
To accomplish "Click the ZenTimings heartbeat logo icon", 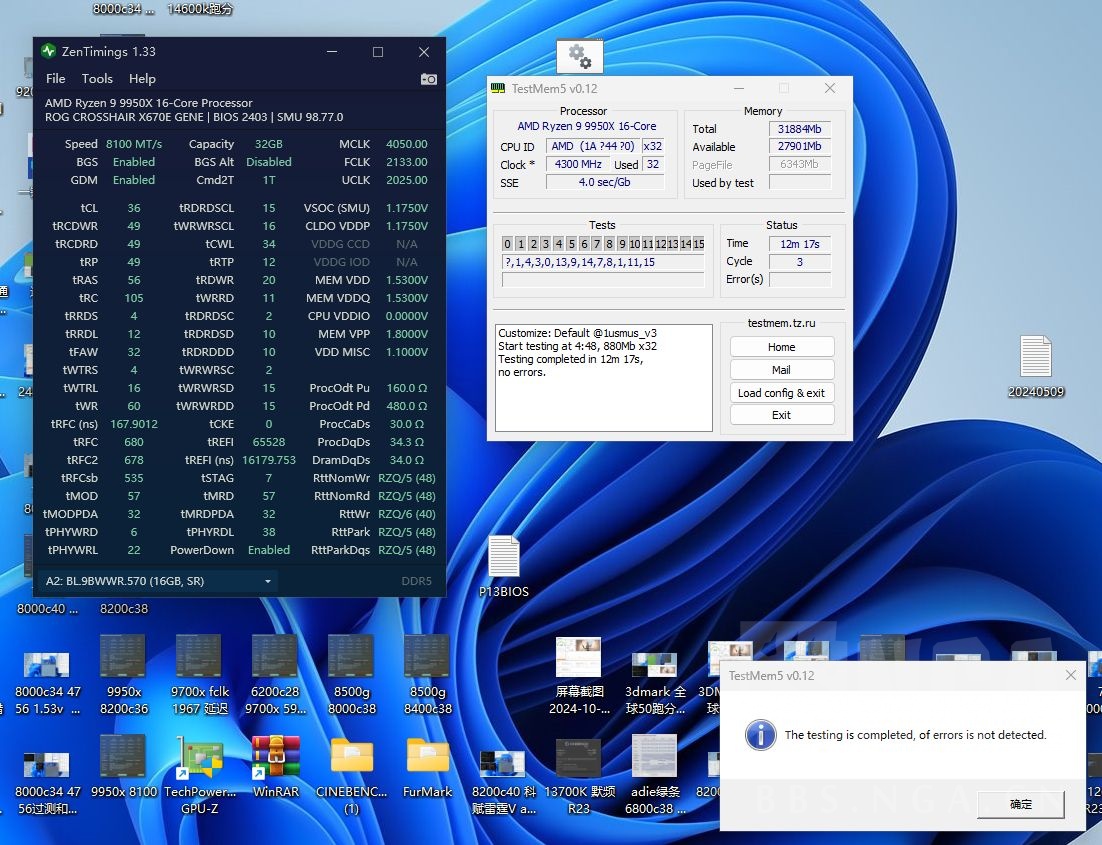I will point(46,51).
